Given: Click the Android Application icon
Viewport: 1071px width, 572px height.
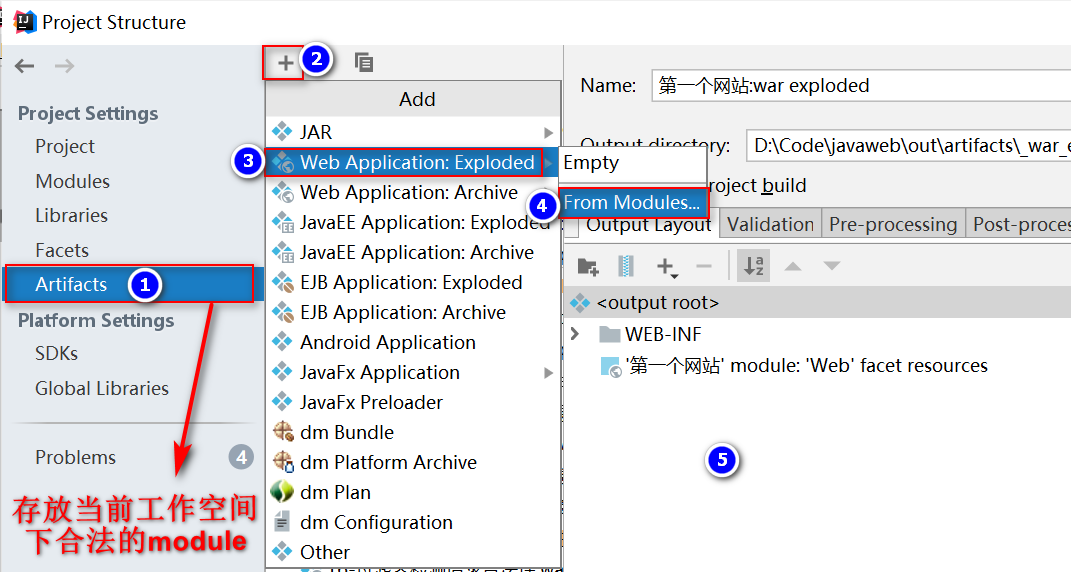Looking at the screenshot, I should (282, 341).
